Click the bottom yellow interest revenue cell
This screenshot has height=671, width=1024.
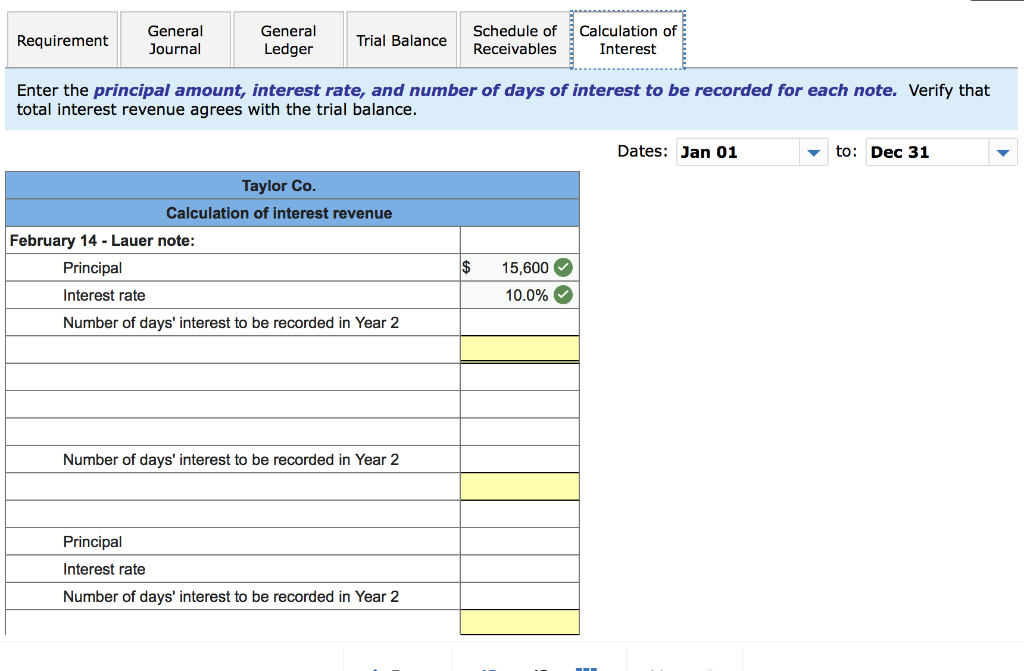519,622
